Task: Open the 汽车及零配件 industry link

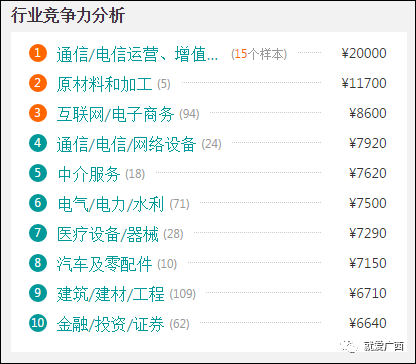Action: click(104, 264)
